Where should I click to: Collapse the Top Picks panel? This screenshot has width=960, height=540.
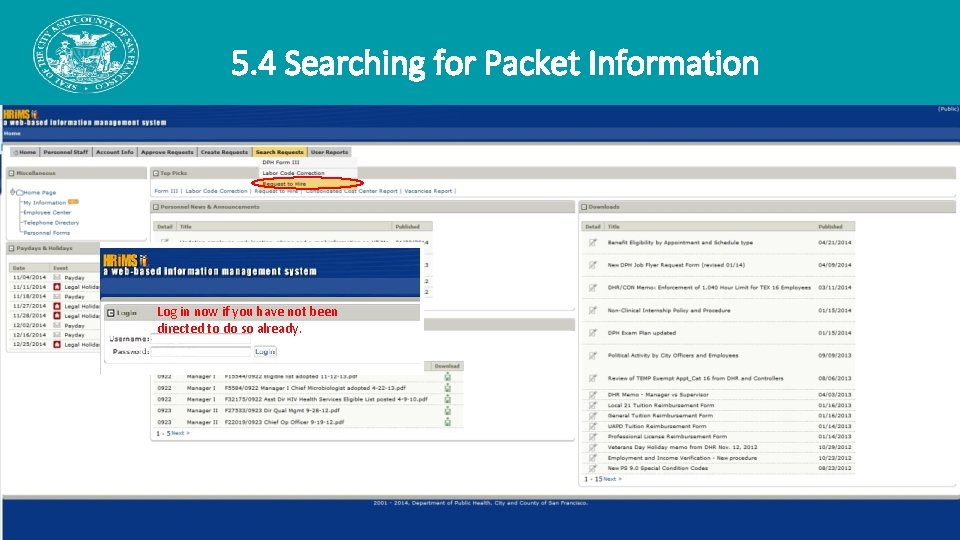pyautogui.click(x=156, y=173)
